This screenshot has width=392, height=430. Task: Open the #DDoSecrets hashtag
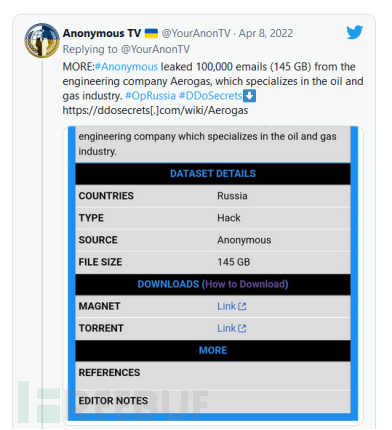pyautogui.click(x=211, y=96)
